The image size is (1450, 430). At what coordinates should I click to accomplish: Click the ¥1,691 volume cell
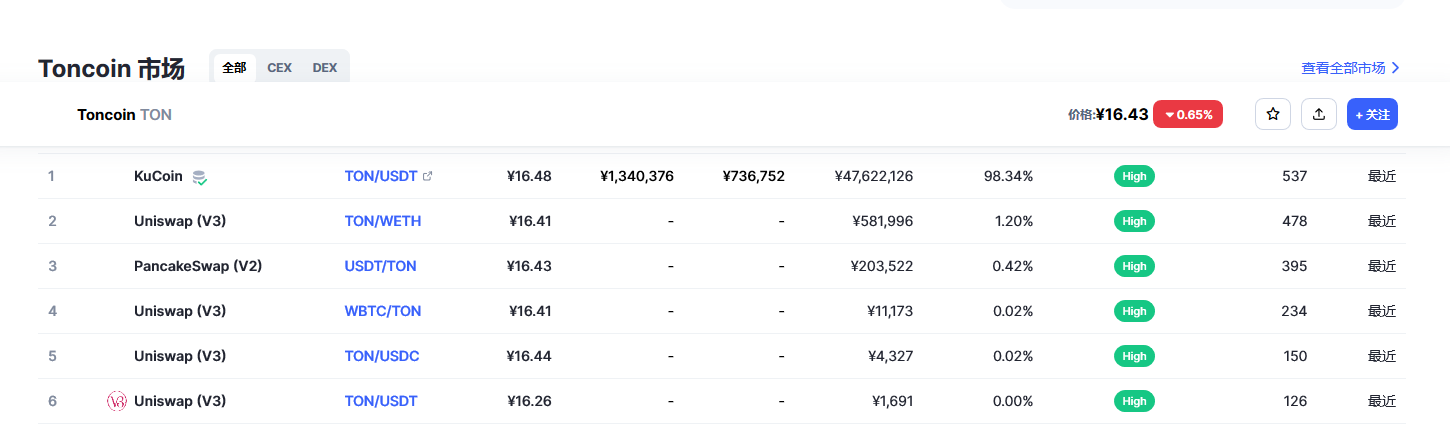893,401
